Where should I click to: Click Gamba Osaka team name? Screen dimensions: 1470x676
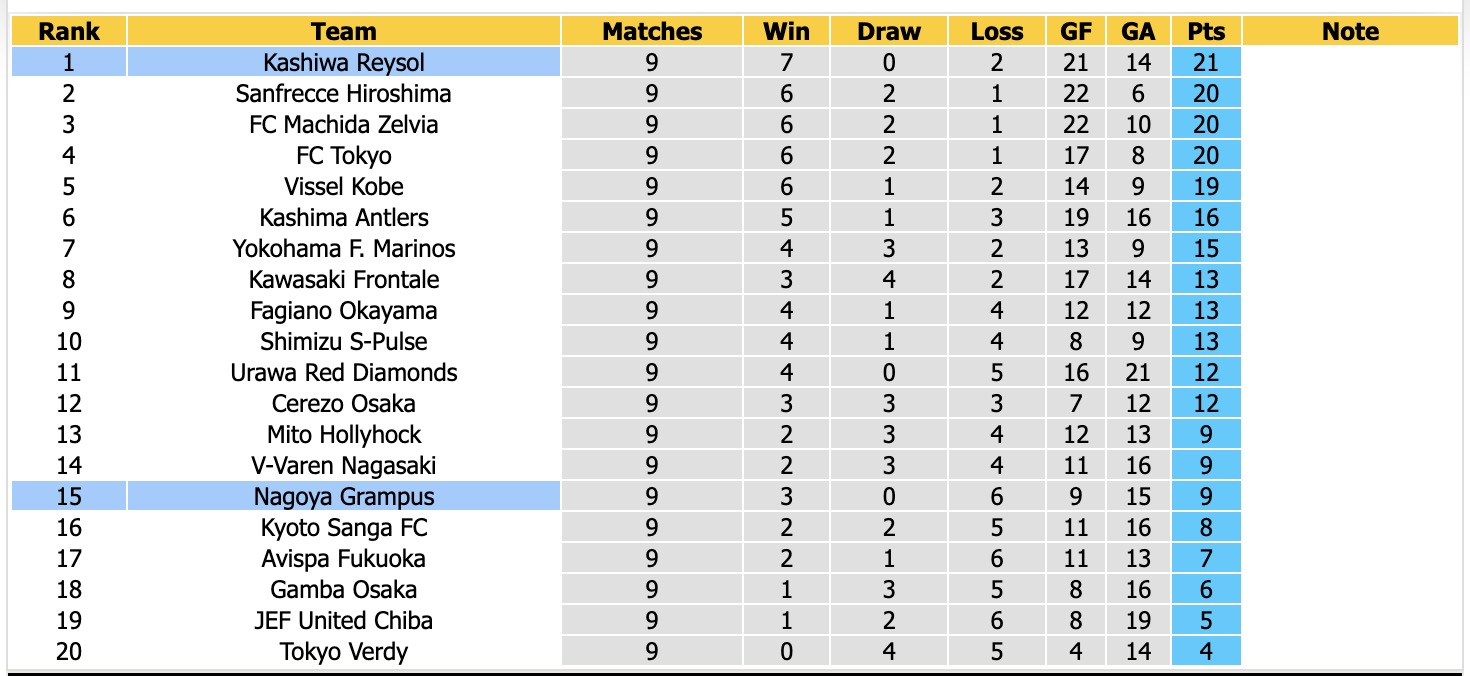click(344, 589)
